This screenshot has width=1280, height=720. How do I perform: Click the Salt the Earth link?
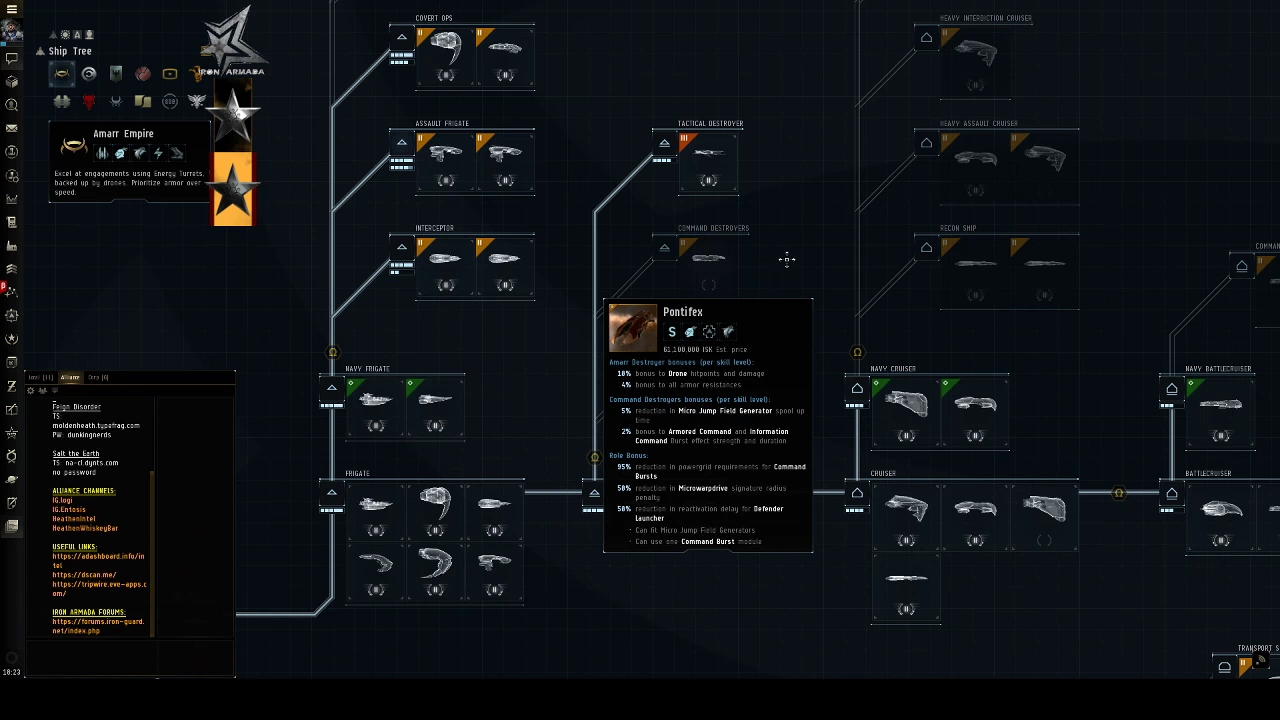tap(76, 454)
